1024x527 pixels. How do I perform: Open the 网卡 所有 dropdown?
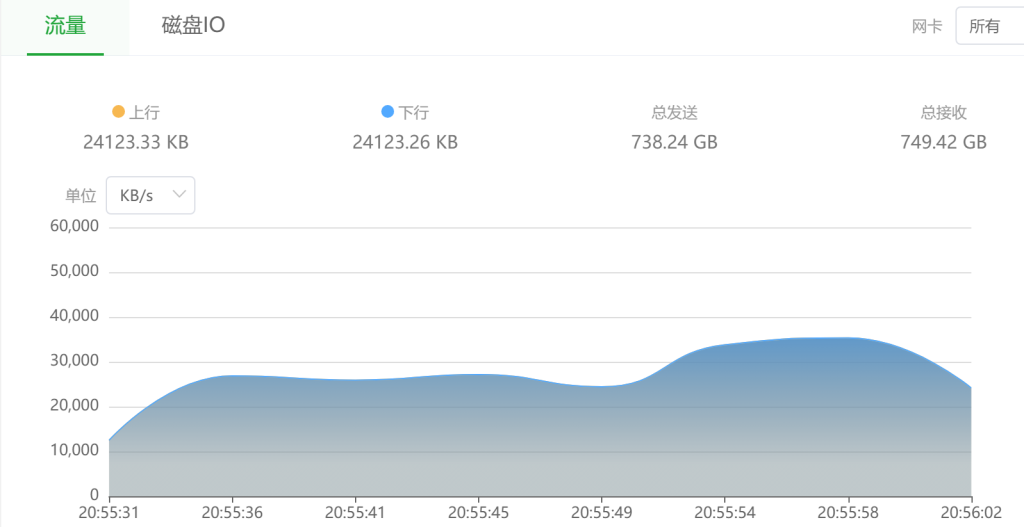[x=989, y=26]
